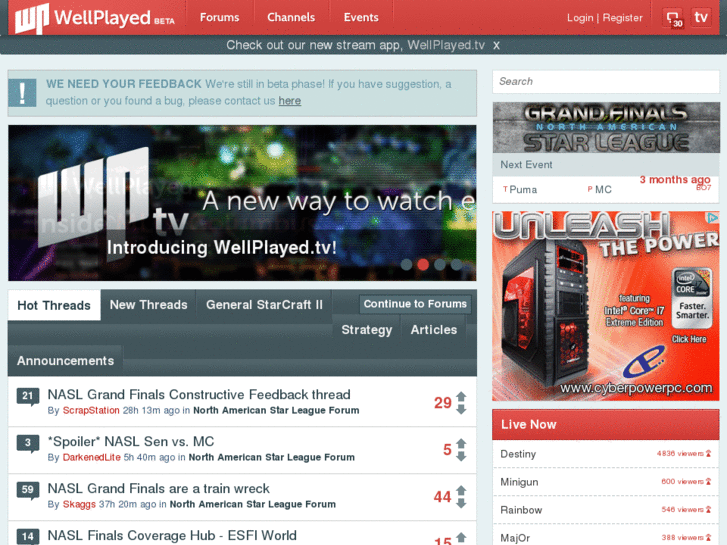Viewport: 727px width, 545px height.
Task: Click player Puma in Next Event
Action: pos(523,190)
